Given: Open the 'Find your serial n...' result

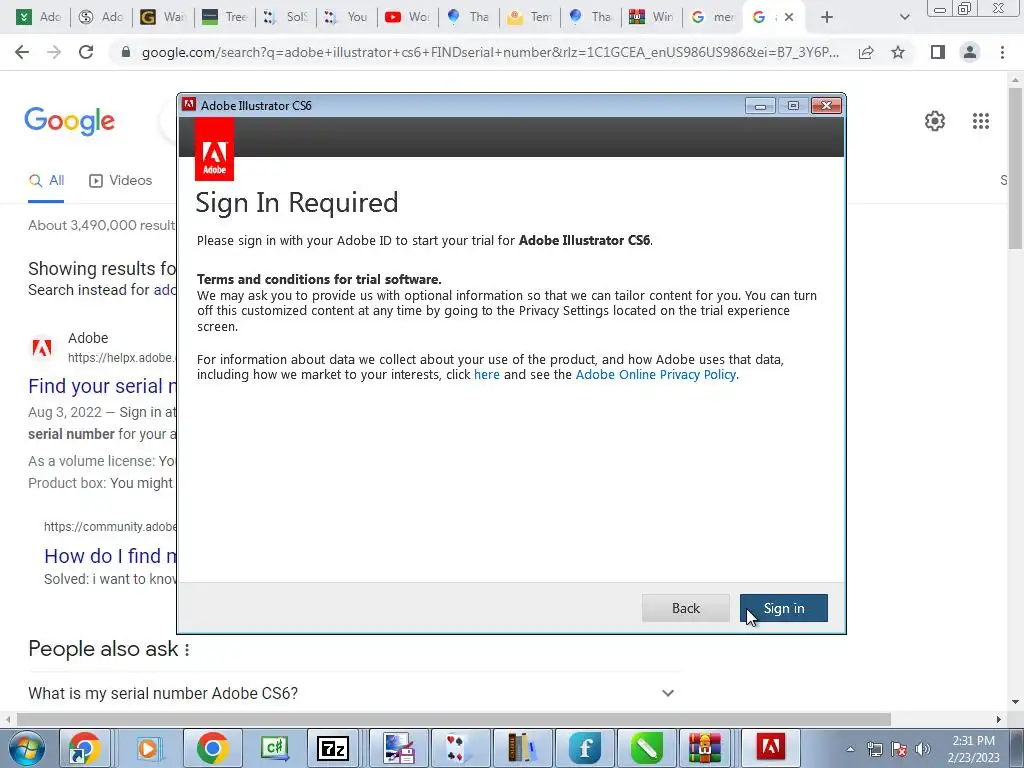Looking at the screenshot, I should coord(102,386).
